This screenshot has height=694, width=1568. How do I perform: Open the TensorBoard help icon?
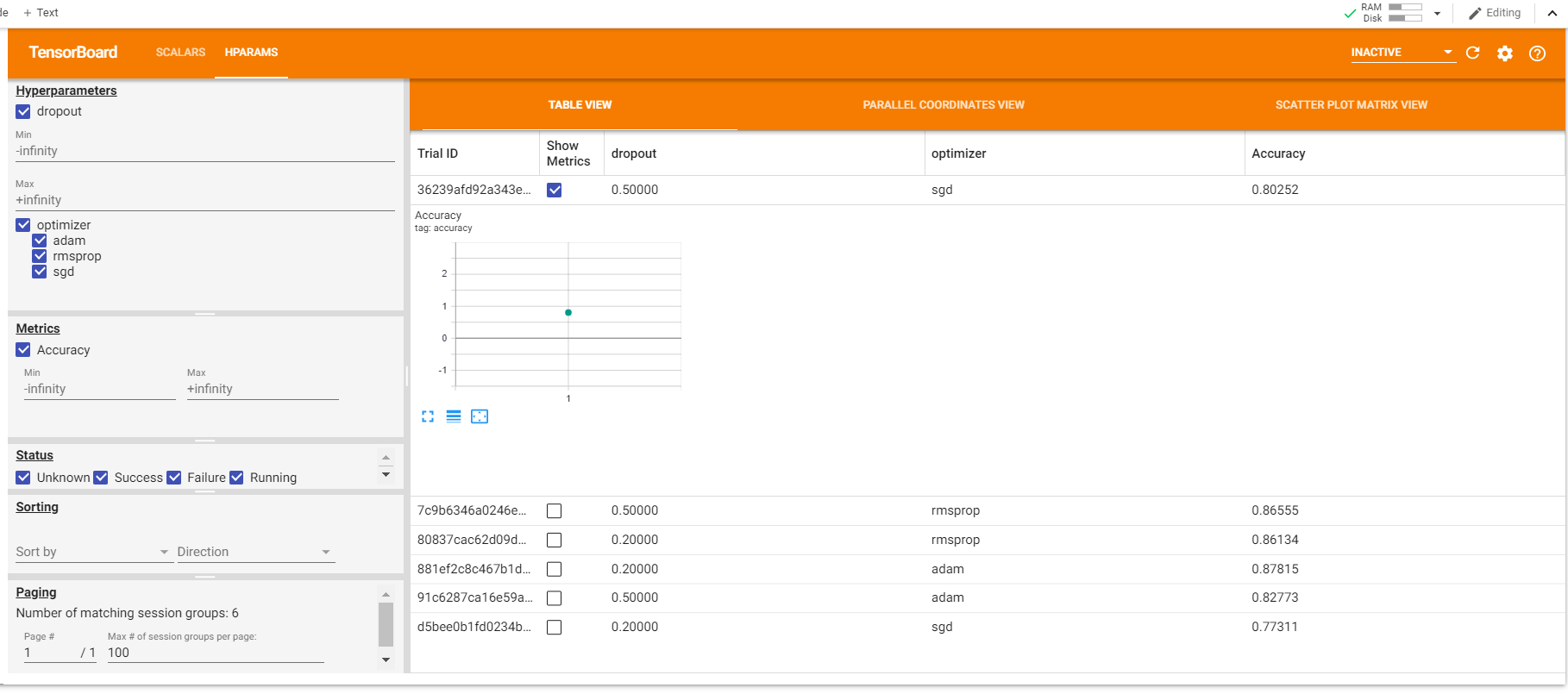click(1537, 53)
